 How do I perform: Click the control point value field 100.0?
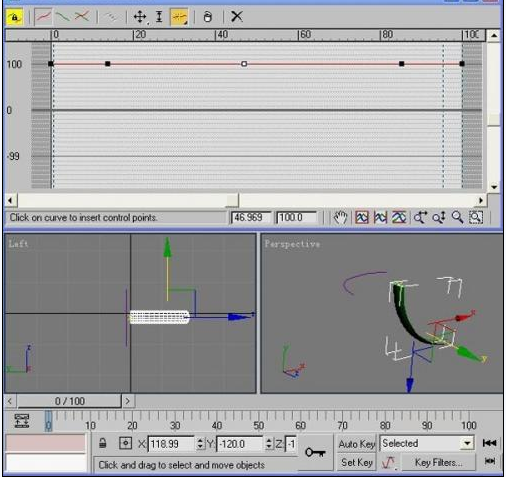coord(295,218)
